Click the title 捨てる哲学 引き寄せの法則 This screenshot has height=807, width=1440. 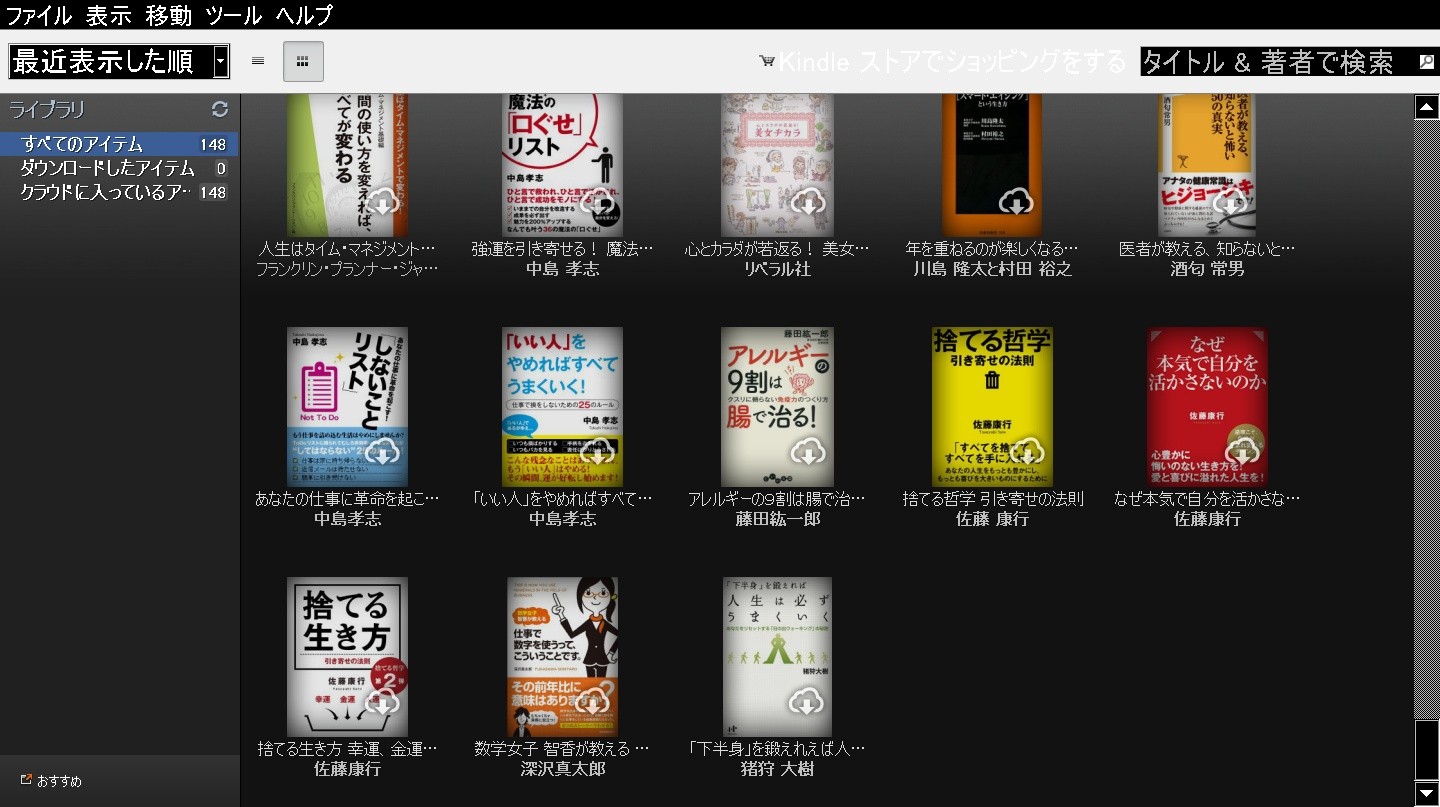point(992,498)
